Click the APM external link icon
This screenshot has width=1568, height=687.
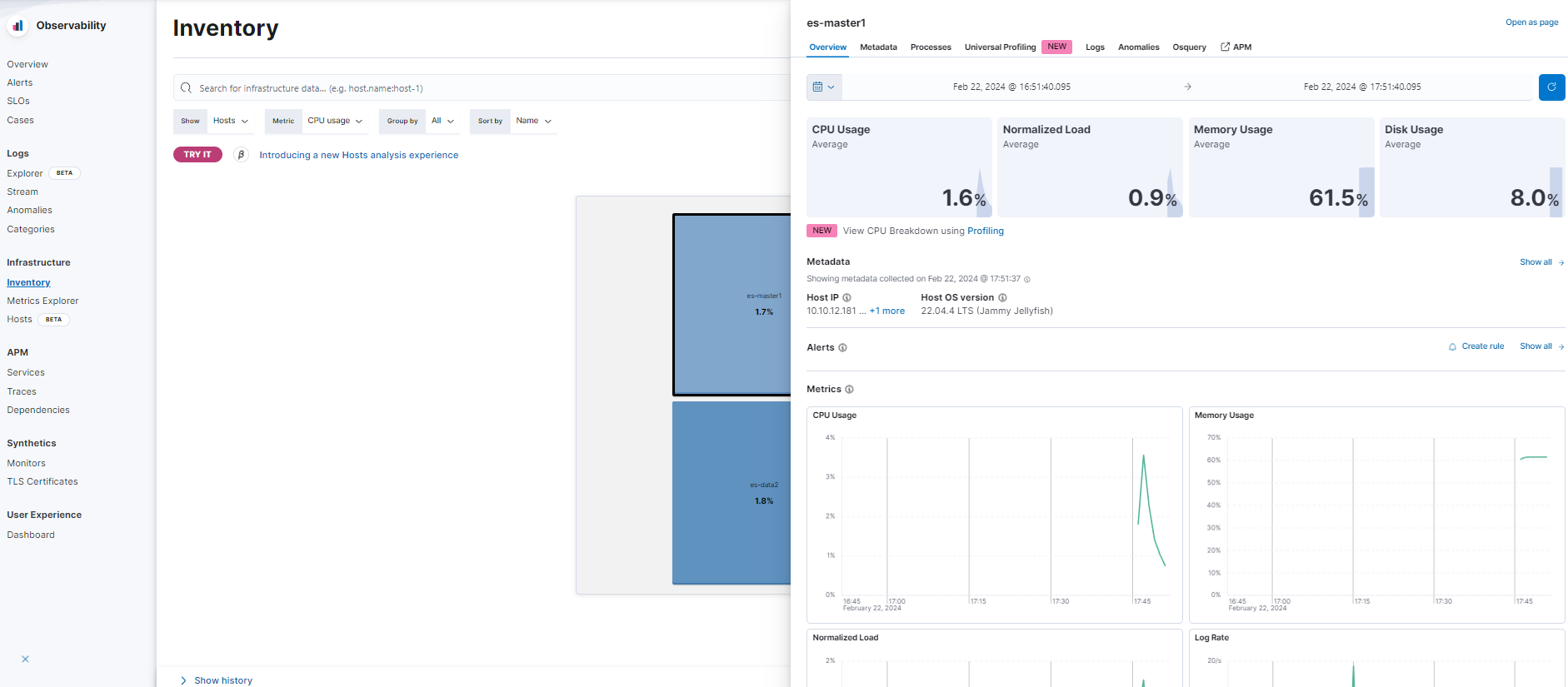pyautogui.click(x=1225, y=47)
